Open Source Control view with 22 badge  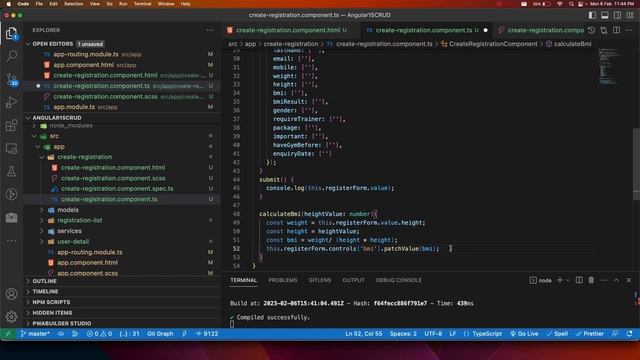(11, 79)
